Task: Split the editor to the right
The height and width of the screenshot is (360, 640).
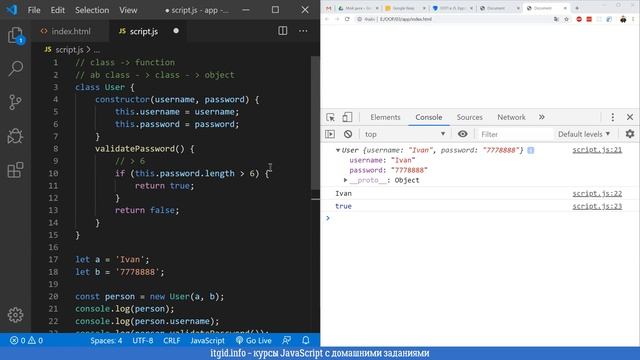Action: [282, 31]
